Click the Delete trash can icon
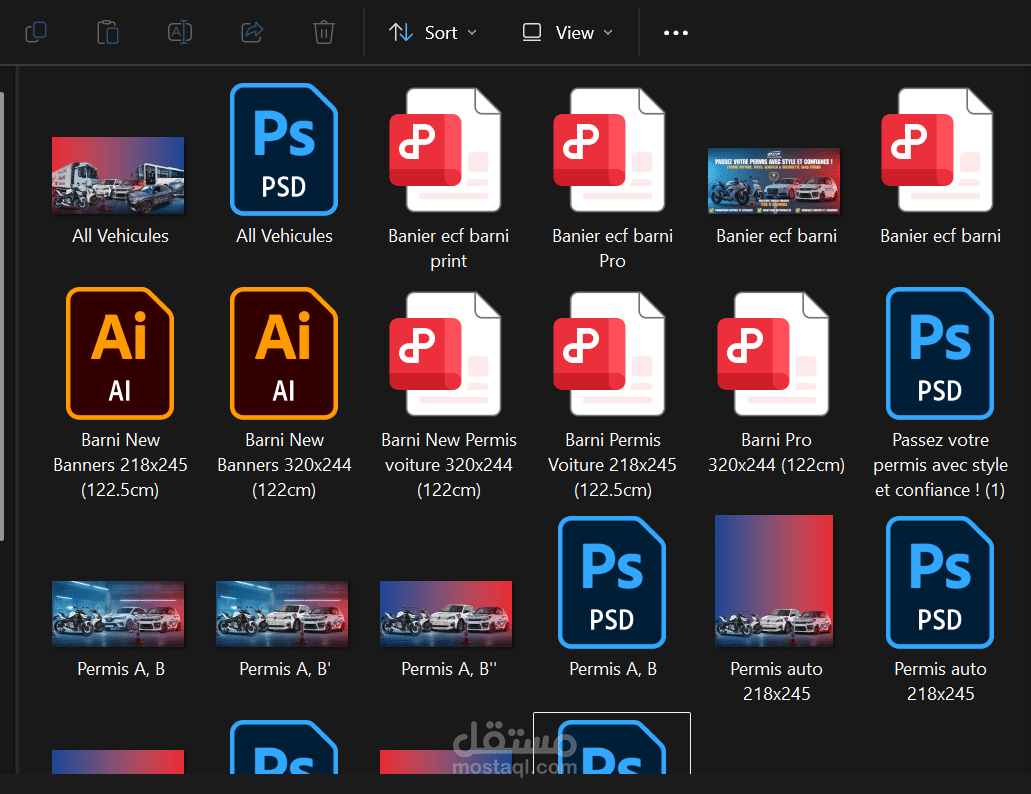 pos(324,32)
